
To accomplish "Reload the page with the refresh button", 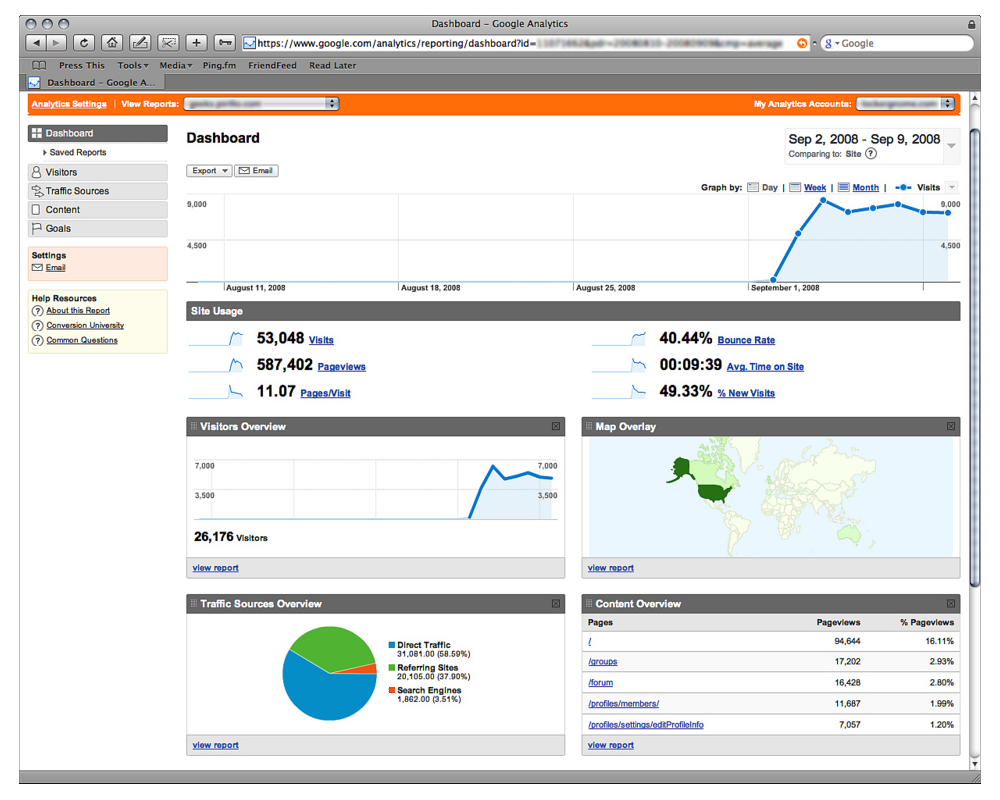I will click(84, 43).
